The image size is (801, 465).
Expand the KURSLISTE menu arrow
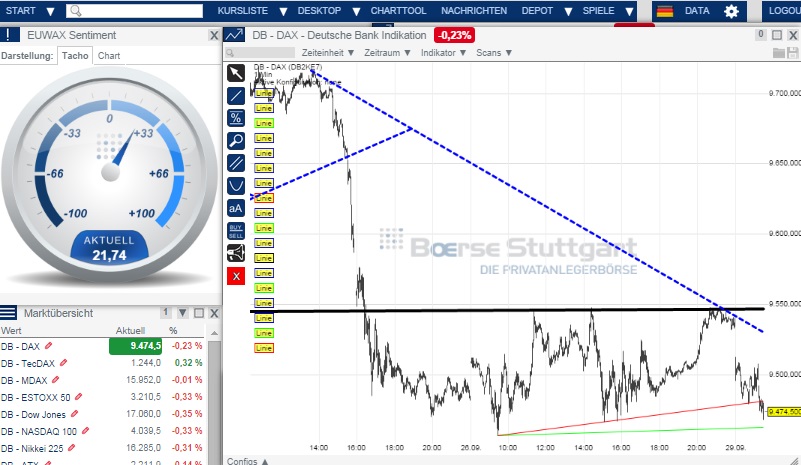coord(283,11)
